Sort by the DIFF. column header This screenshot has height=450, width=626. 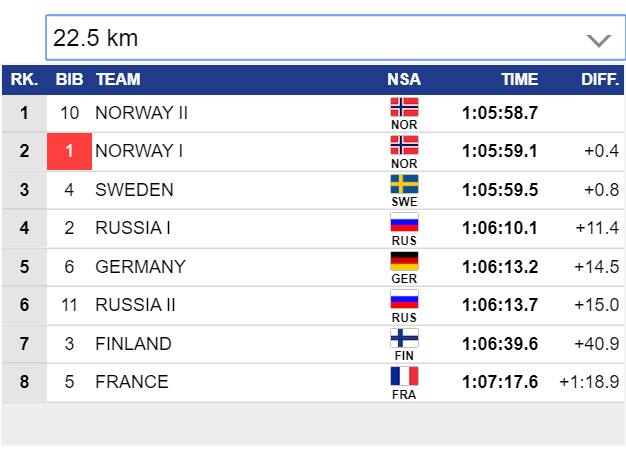600,79
